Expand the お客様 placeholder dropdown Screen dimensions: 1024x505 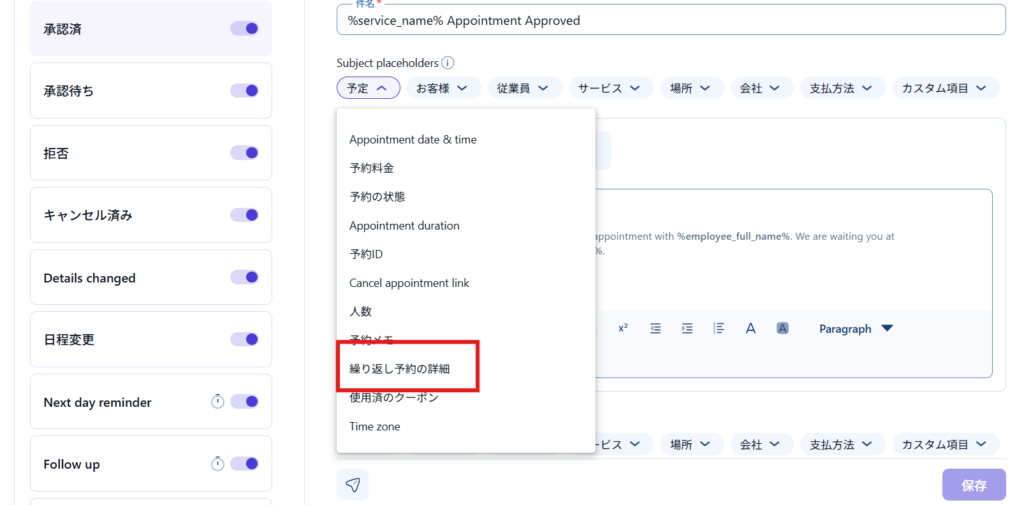click(x=442, y=88)
